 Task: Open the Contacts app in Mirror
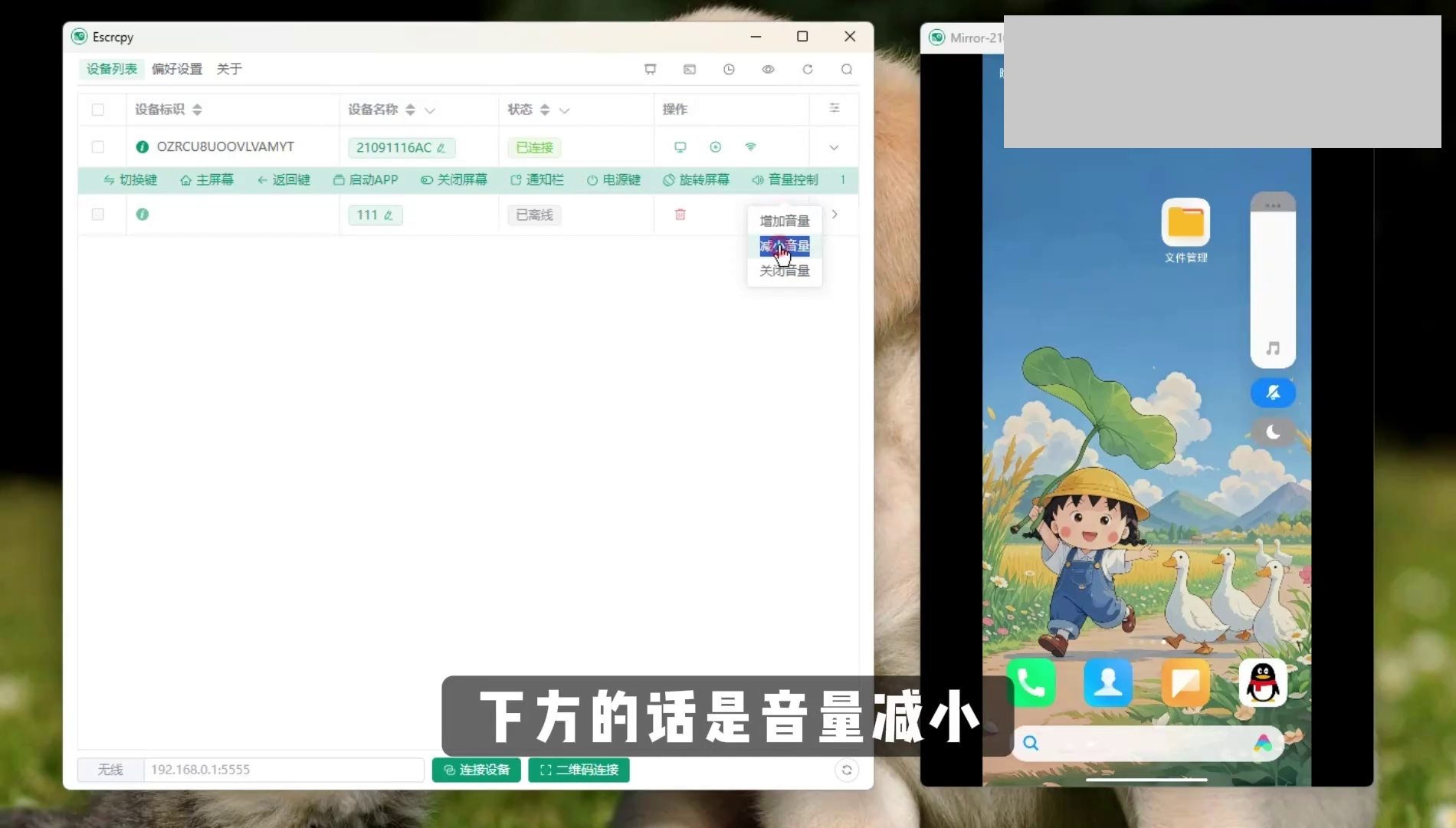coord(1108,682)
